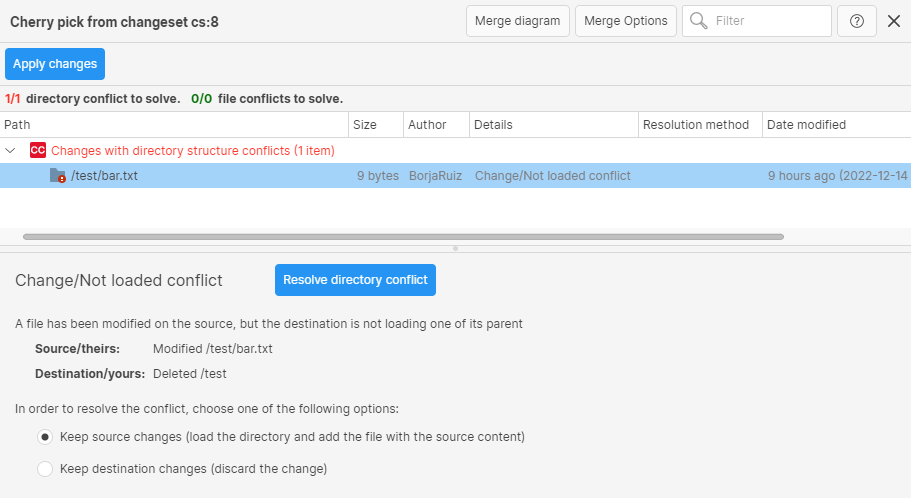Close the cherry pick window
Viewport: 911px width, 498px height.
pos(894,21)
